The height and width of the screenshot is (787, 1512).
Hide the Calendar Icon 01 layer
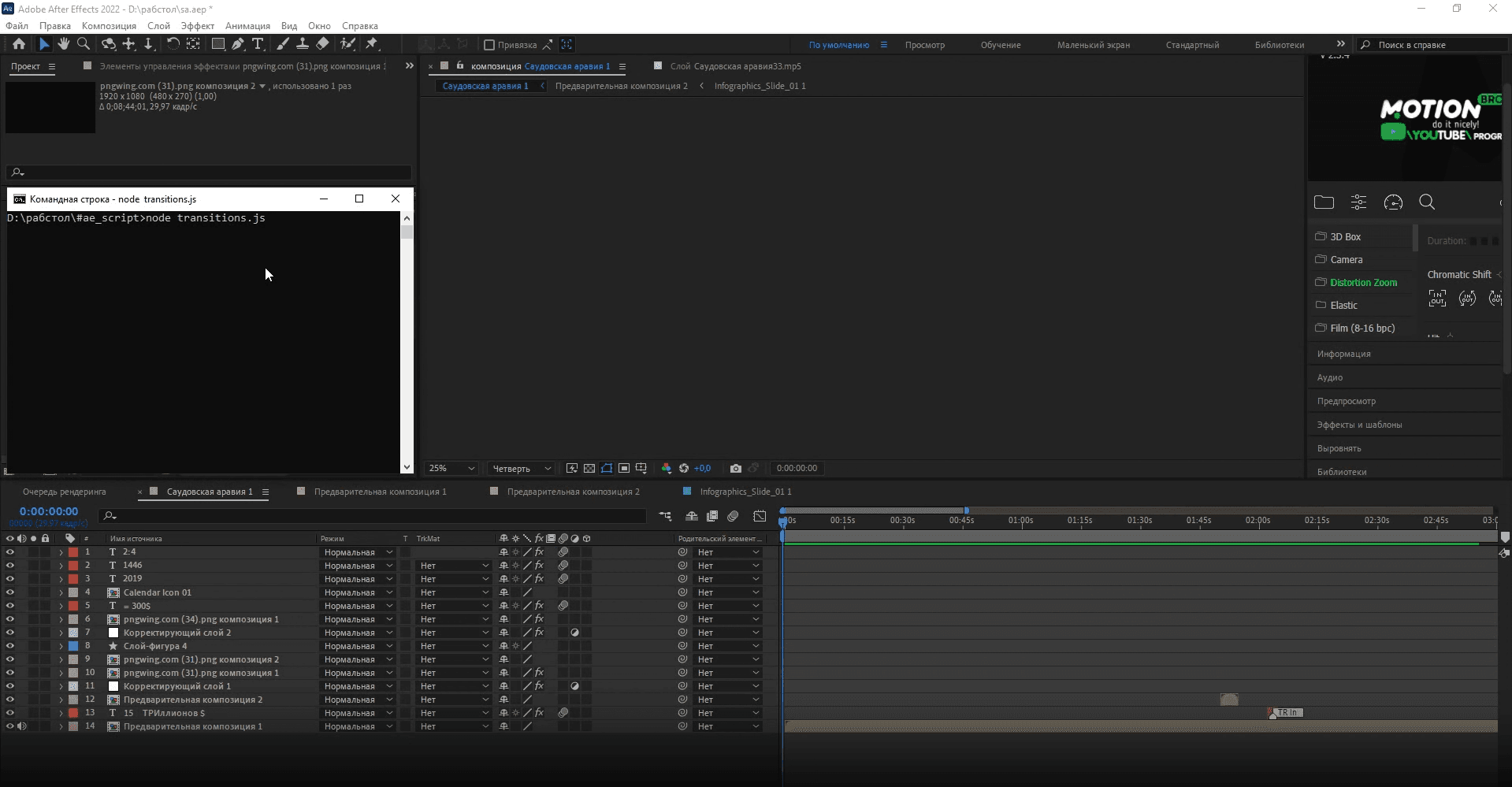coord(10,592)
